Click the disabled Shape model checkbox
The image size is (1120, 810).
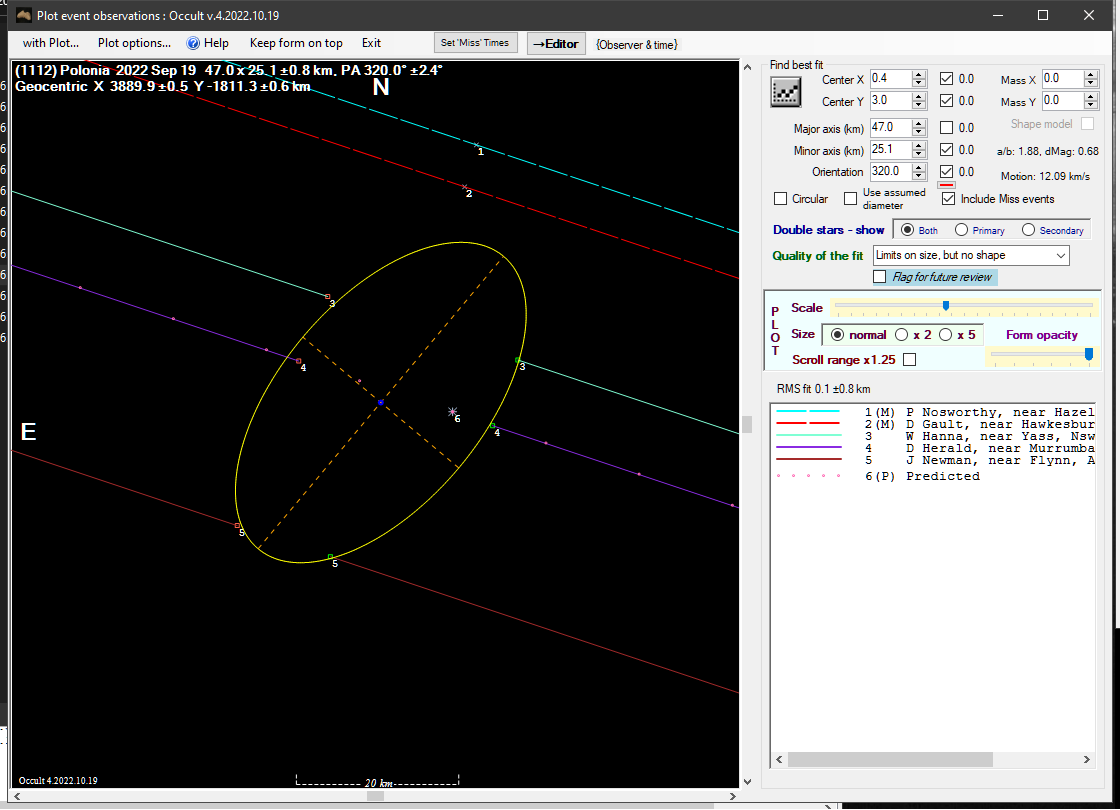click(x=1087, y=124)
